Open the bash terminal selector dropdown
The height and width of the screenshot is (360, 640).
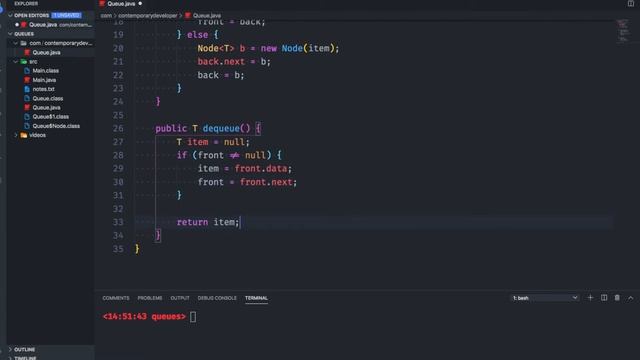[545, 298]
